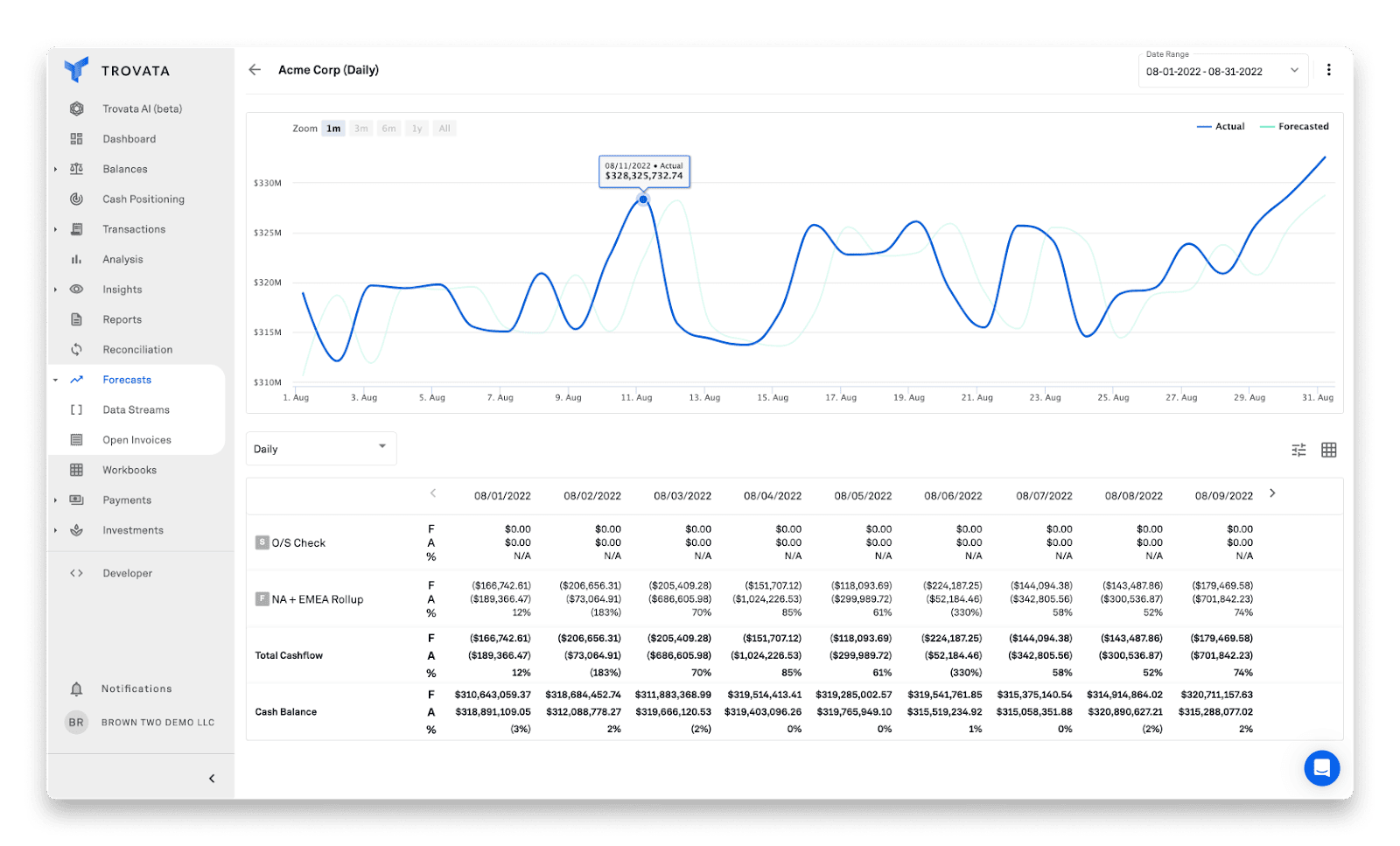
Task: Open the Date Range dropdown
Action: 1222,71
